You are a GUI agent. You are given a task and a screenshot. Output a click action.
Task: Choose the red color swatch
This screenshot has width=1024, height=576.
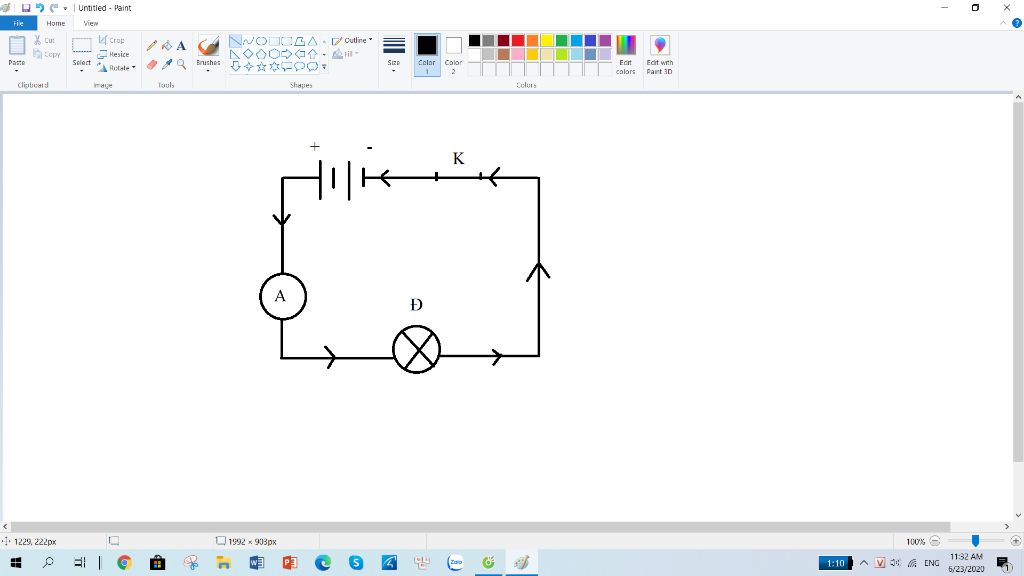point(518,40)
